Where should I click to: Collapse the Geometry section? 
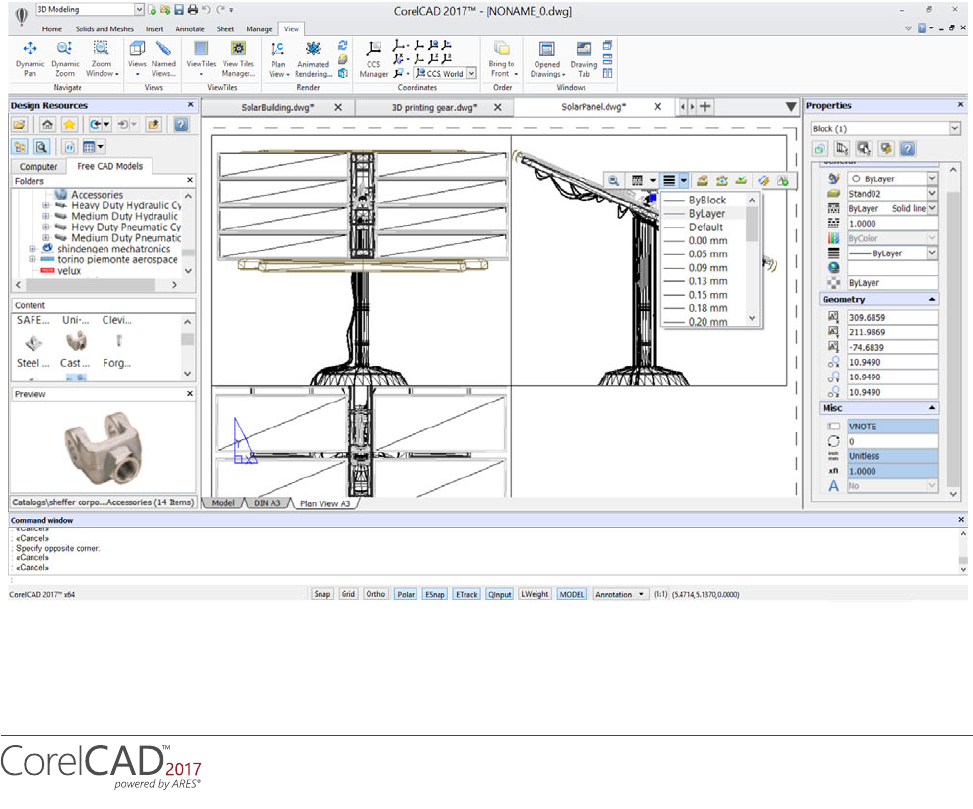(x=932, y=300)
